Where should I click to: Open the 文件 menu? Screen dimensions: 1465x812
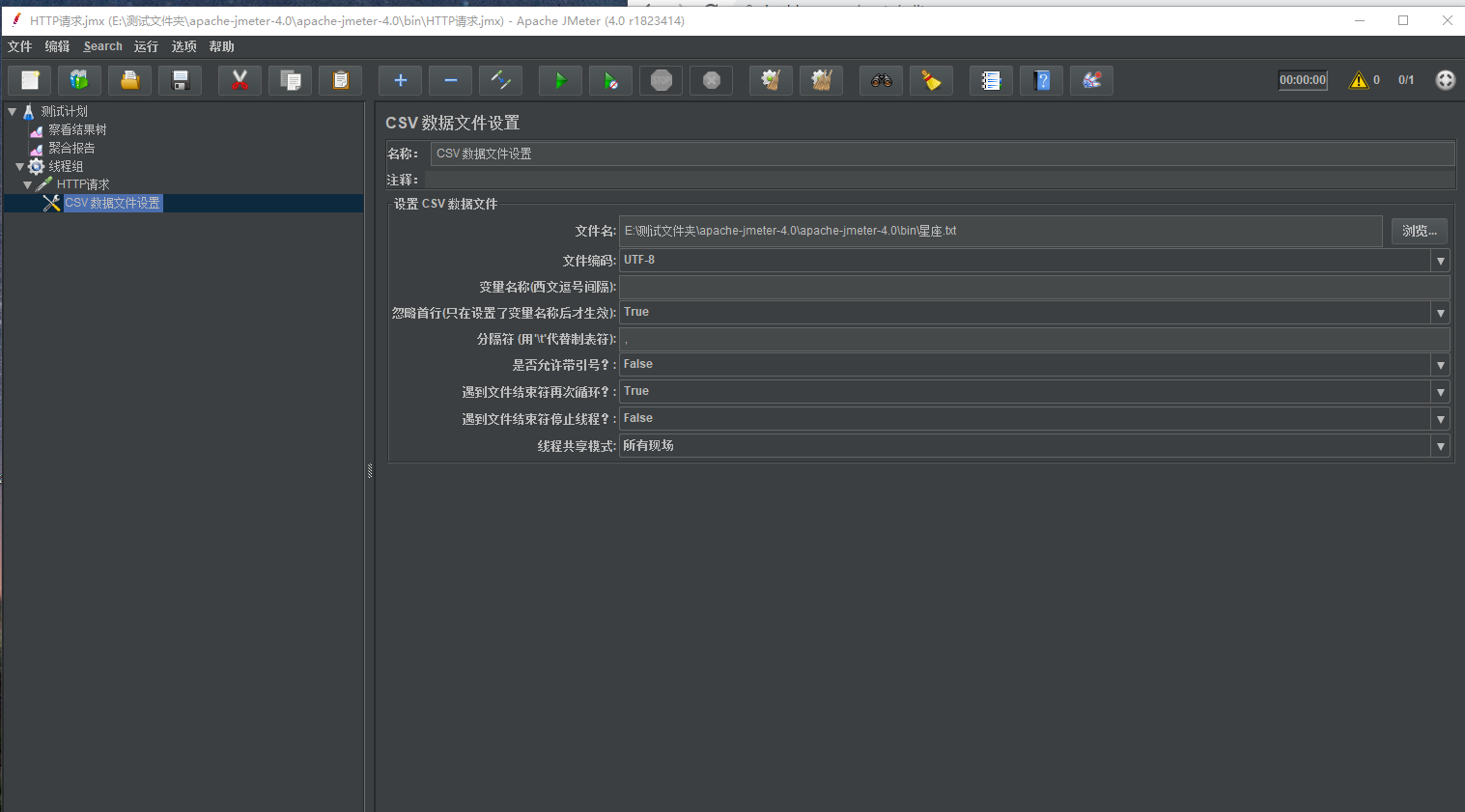(x=20, y=46)
